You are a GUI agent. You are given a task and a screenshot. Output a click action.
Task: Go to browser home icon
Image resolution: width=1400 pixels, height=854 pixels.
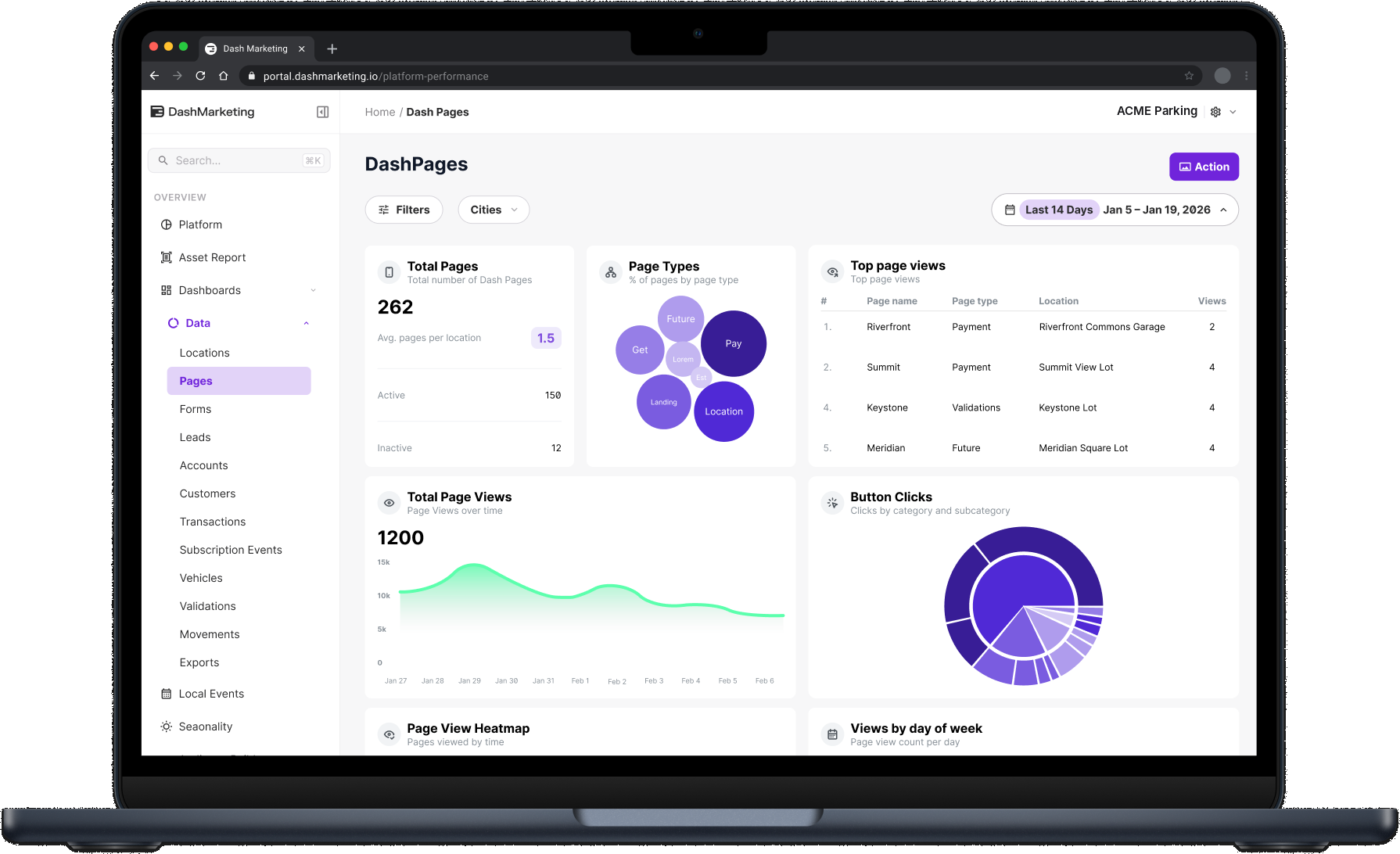(x=224, y=76)
